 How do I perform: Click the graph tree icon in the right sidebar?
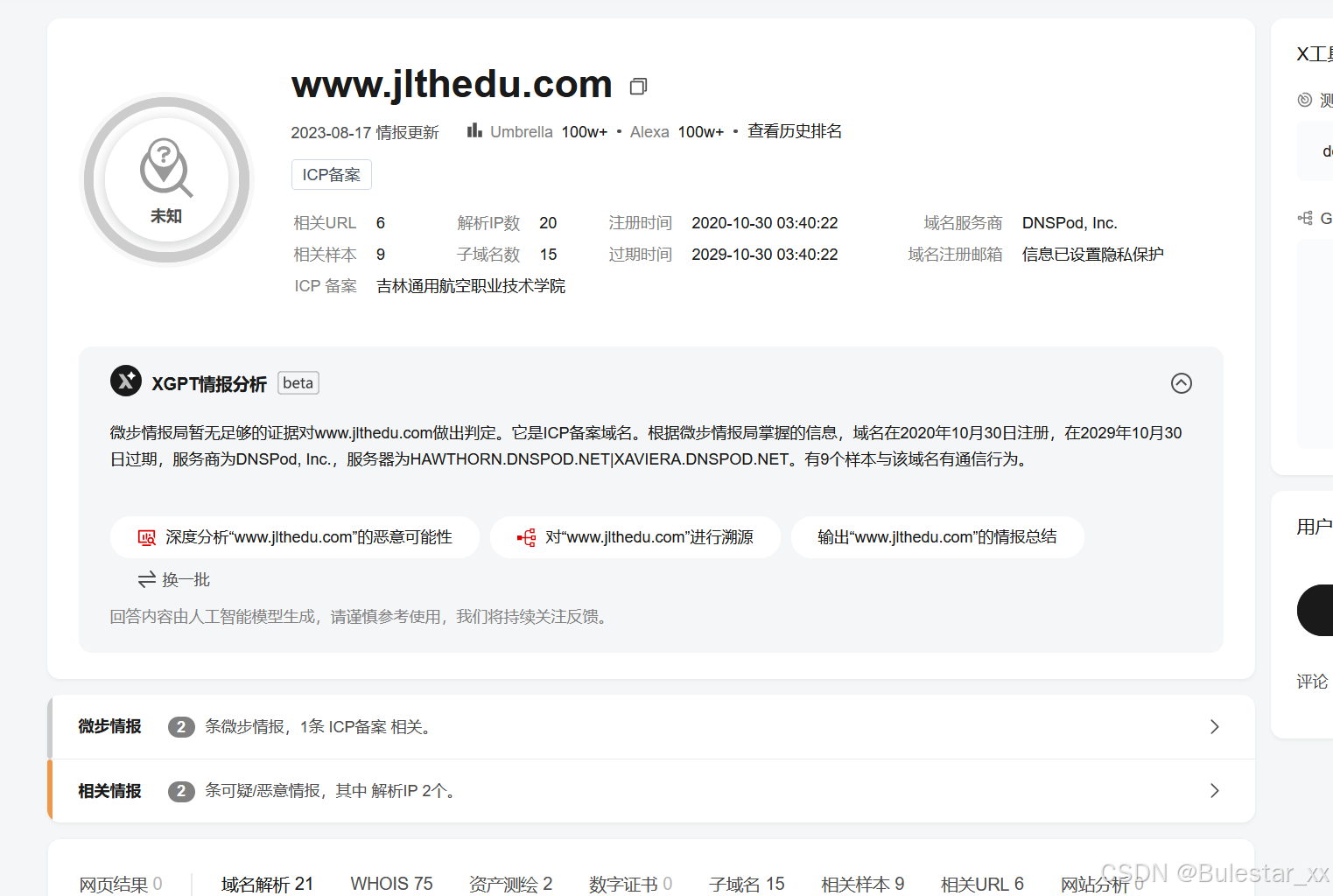coord(1305,218)
